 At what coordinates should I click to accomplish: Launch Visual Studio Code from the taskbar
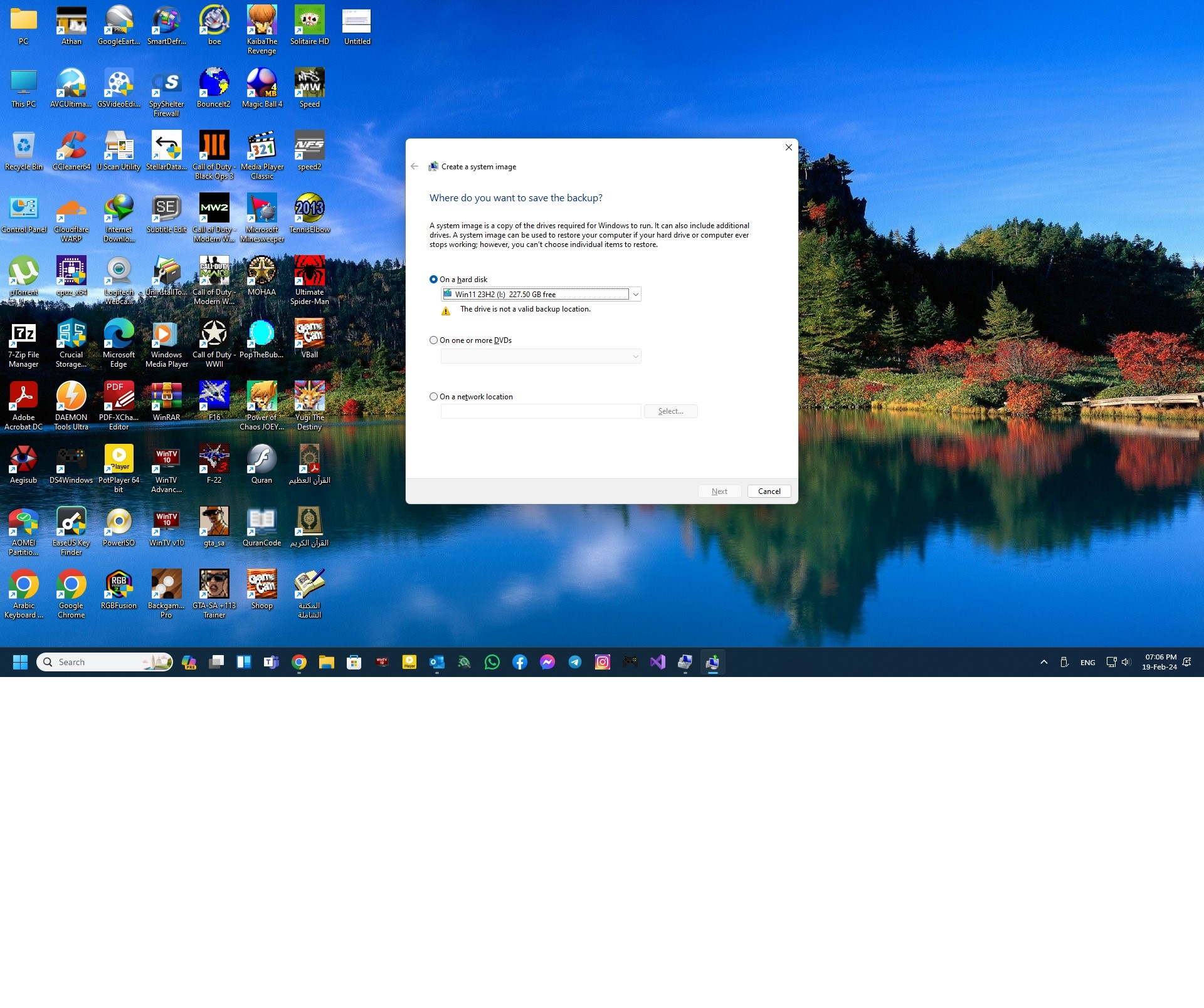(x=657, y=662)
